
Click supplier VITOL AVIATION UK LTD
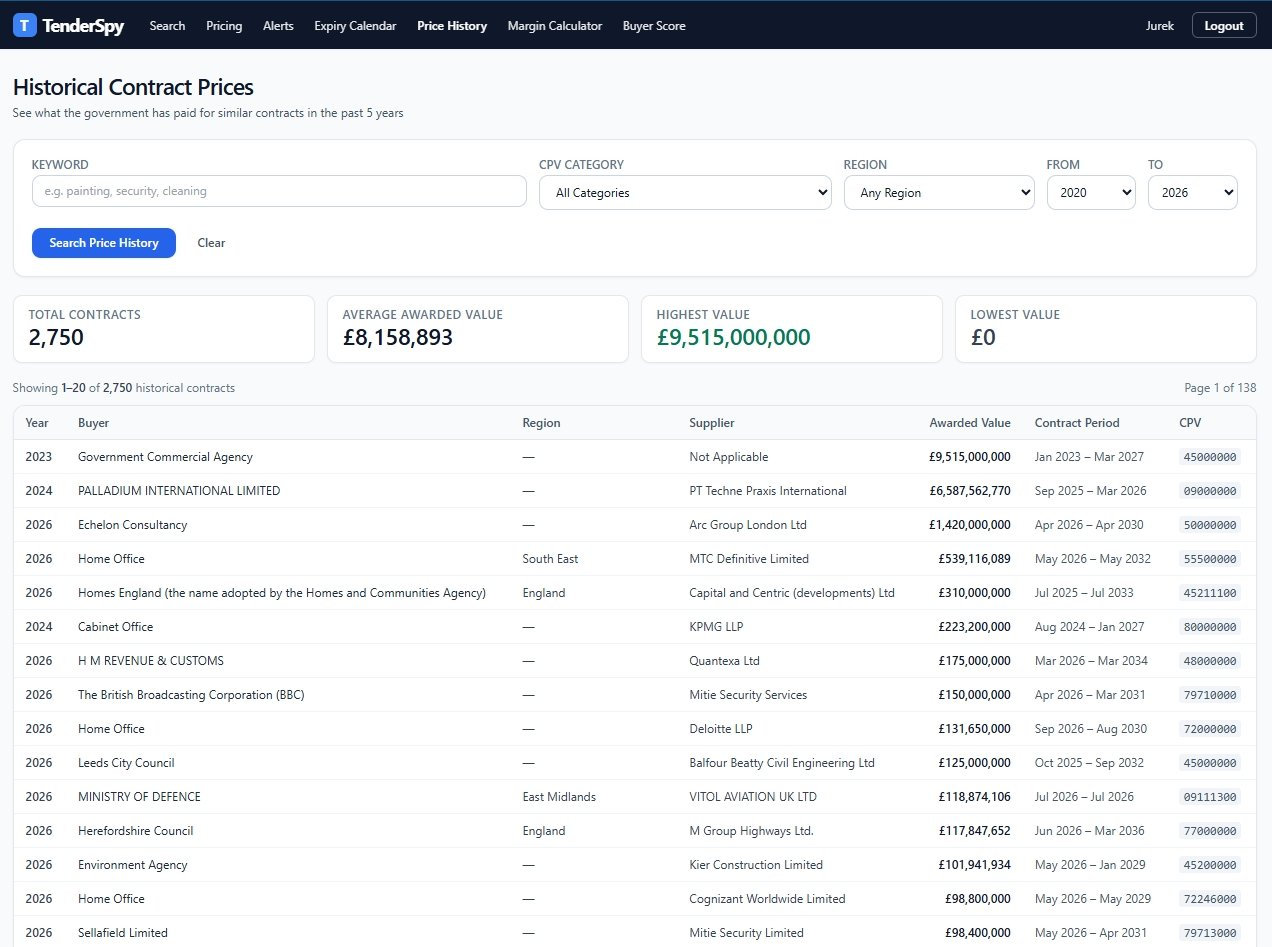coord(753,797)
